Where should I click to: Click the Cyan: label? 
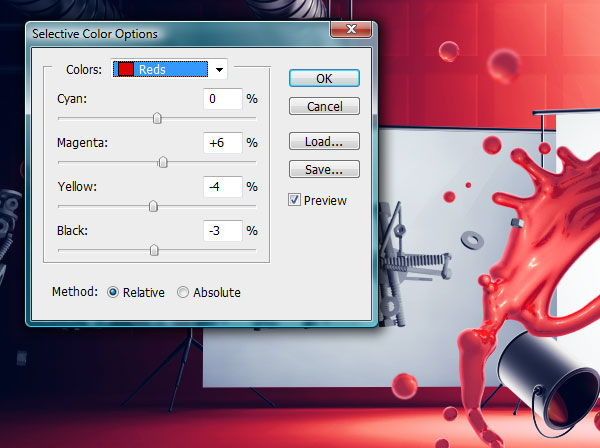click(72, 99)
